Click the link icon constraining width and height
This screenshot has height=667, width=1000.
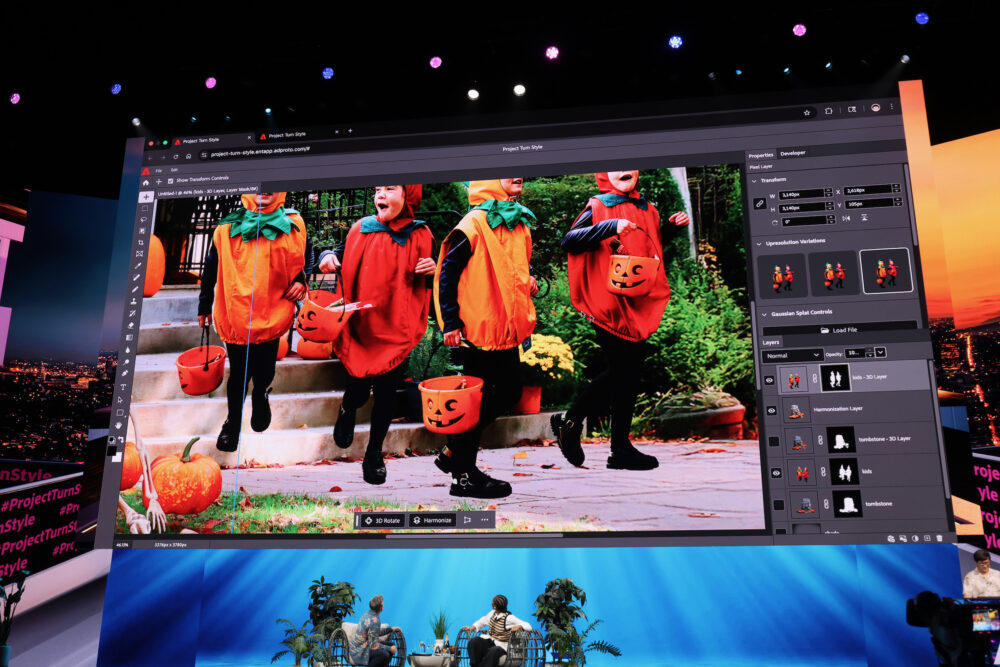pyautogui.click(x=760, y=203)
